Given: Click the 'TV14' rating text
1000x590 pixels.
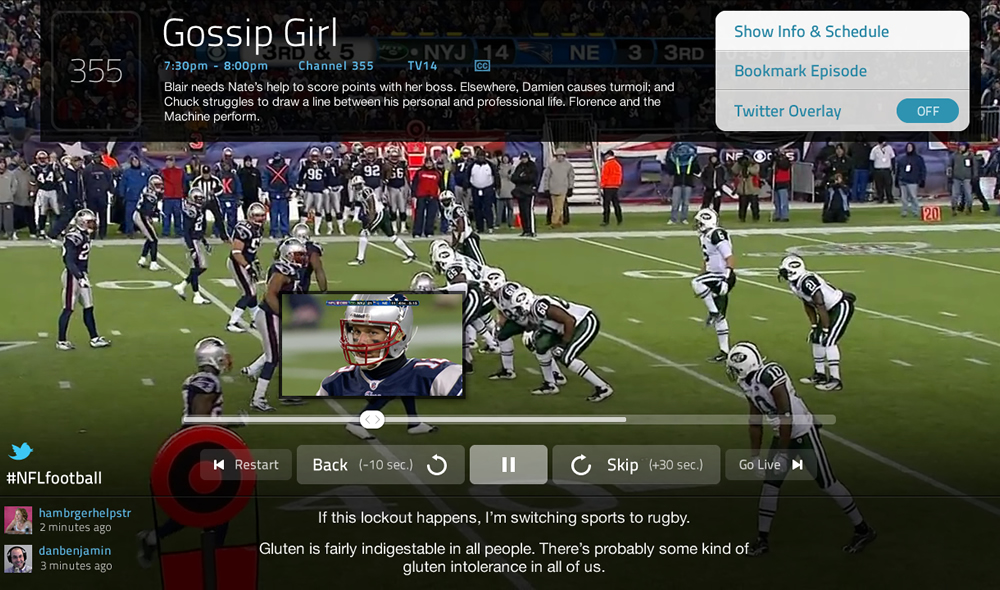Looking at the screenshot, I should 422,66.
